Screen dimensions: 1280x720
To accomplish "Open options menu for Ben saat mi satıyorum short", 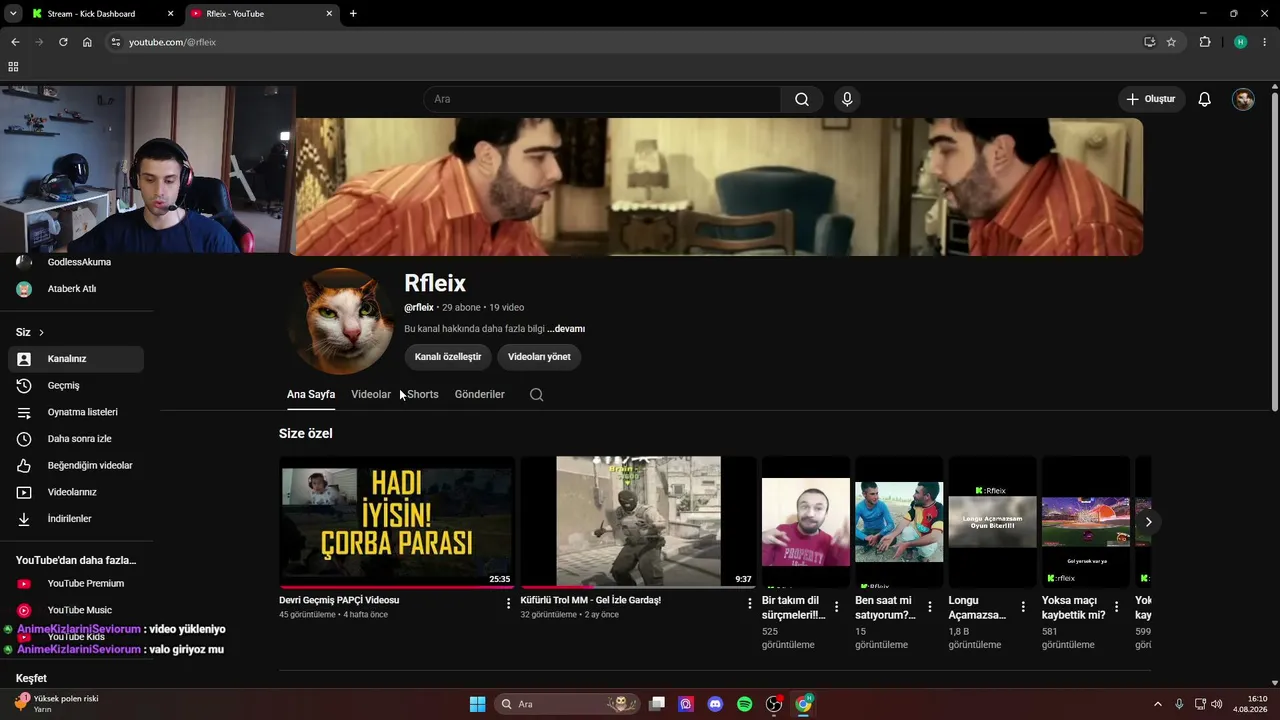I will pos(930,607).
